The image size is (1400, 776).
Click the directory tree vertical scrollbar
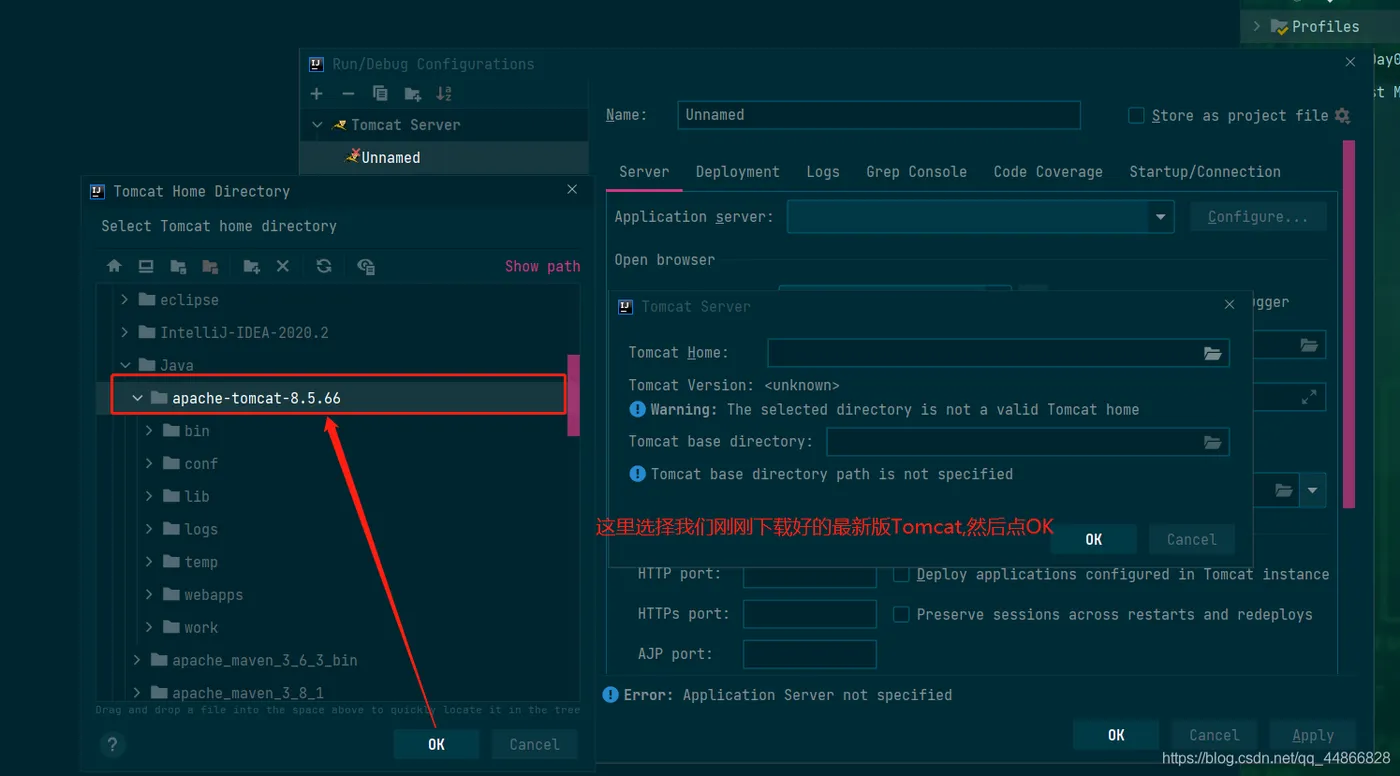pyautogui.click(x=573, y=395)
